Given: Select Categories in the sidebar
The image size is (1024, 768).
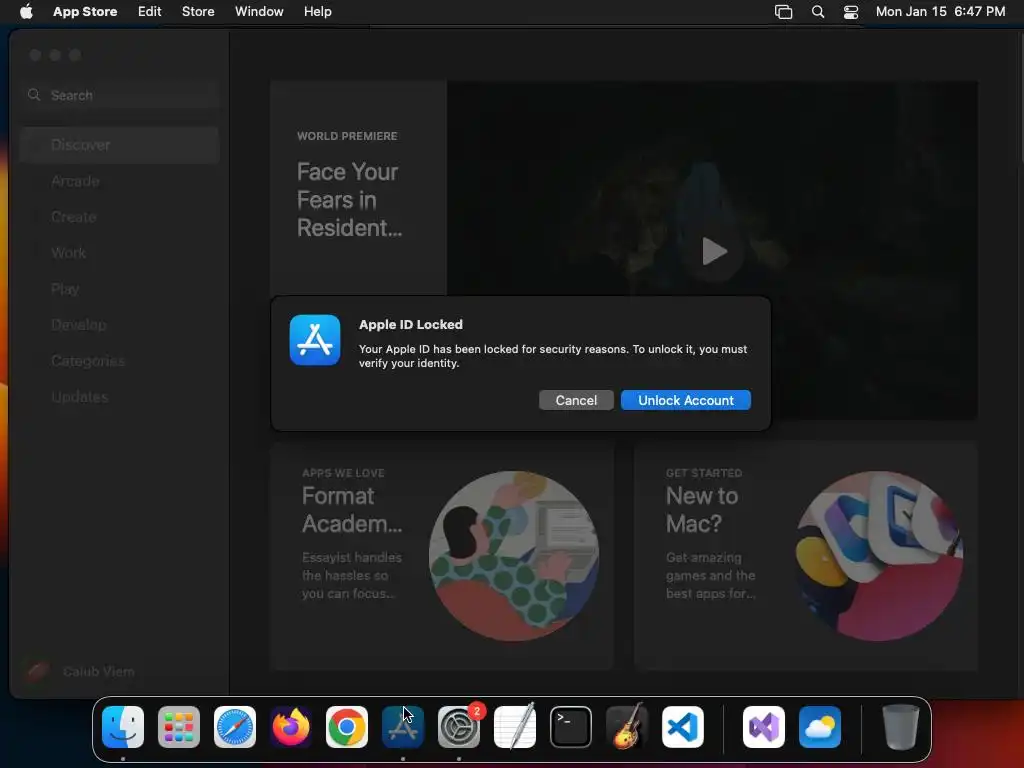Looking at the screenshot, I should pos(120,360).
